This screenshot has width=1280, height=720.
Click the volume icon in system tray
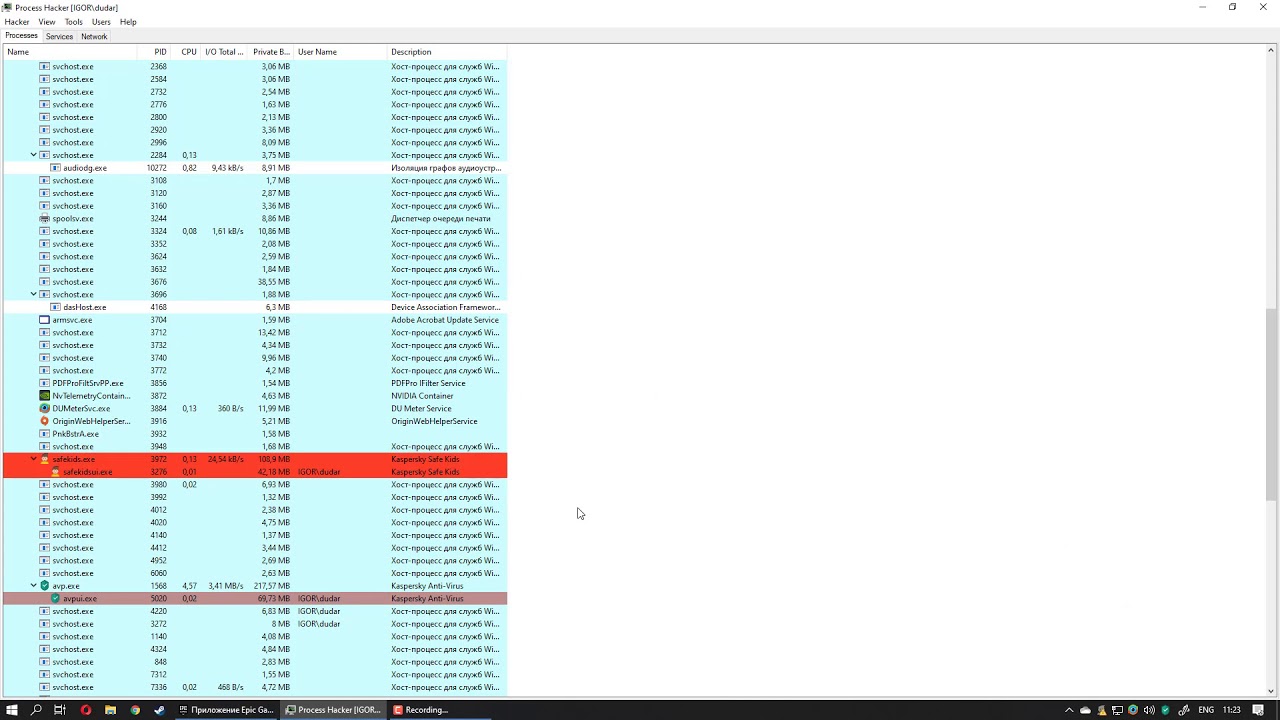(x=1148, y=710)
